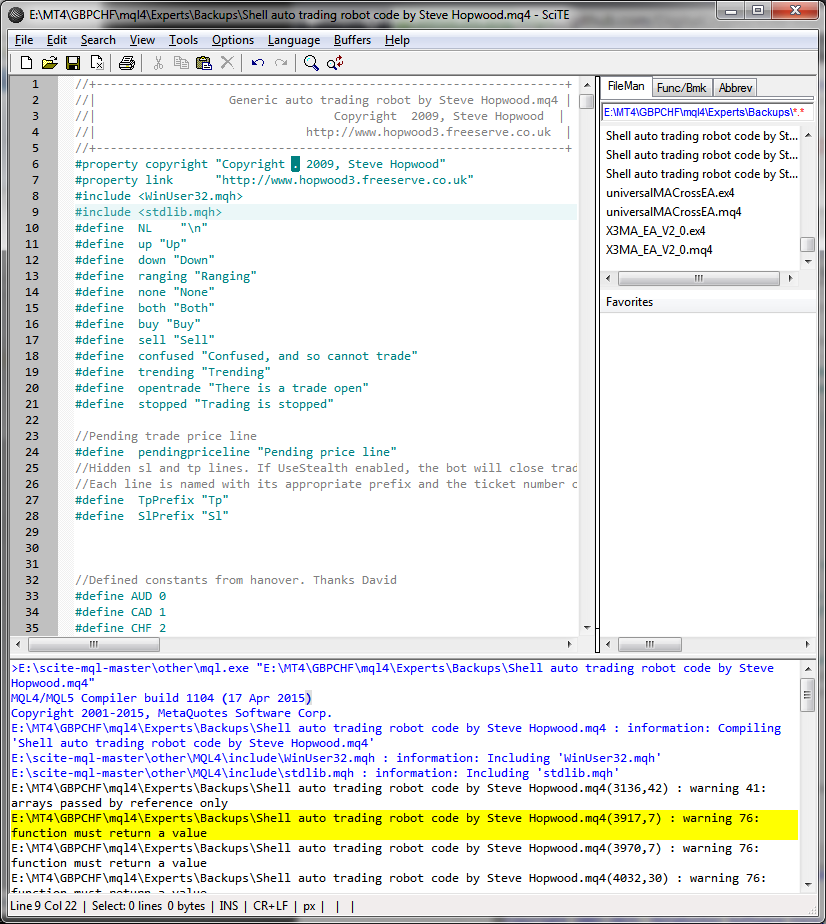This screenshot has height=924, width=826.
Task: Click the vertical splitter between editor and side panel
Action: tap(597, 364)
